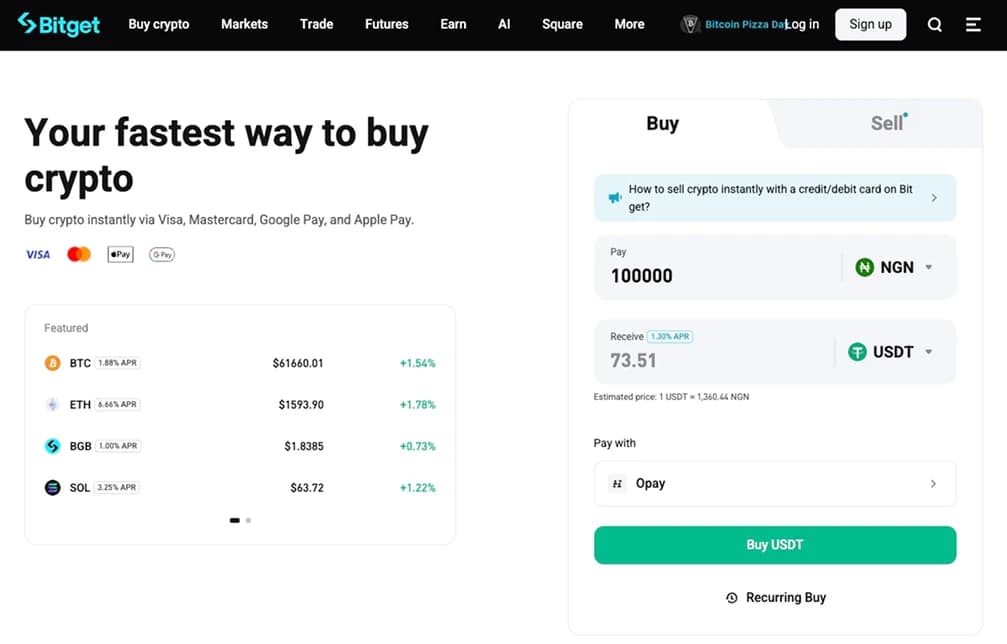This screenshot has height=644, width=1007.
Task: Click the BTC price $61660.01
Action: click(298, 363)
